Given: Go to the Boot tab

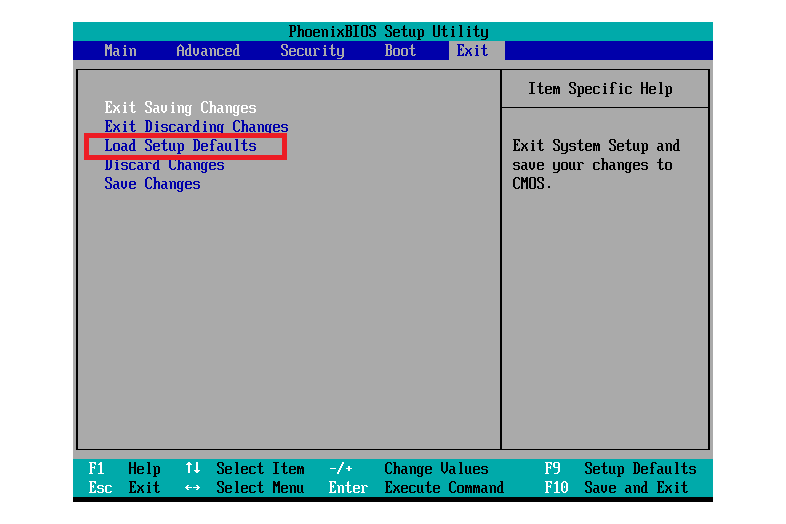Looking at the screenshot, I should [400, 51].
